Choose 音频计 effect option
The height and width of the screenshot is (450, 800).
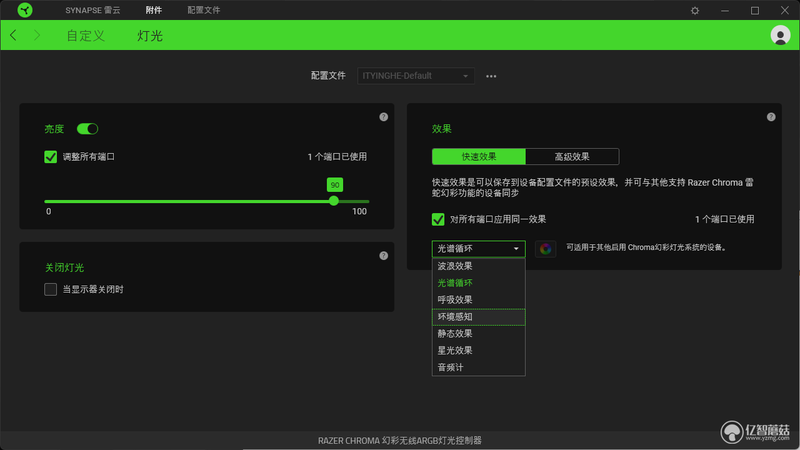[x=479, y=367]
